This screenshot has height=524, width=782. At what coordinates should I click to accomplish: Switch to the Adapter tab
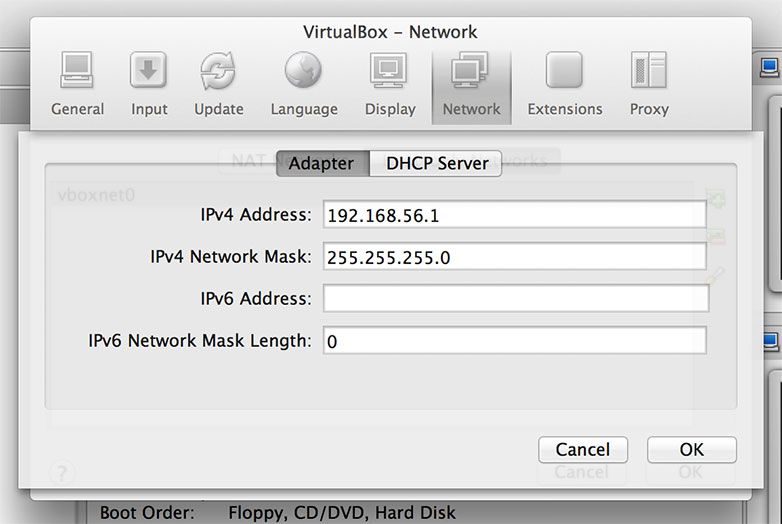(321, 163)
